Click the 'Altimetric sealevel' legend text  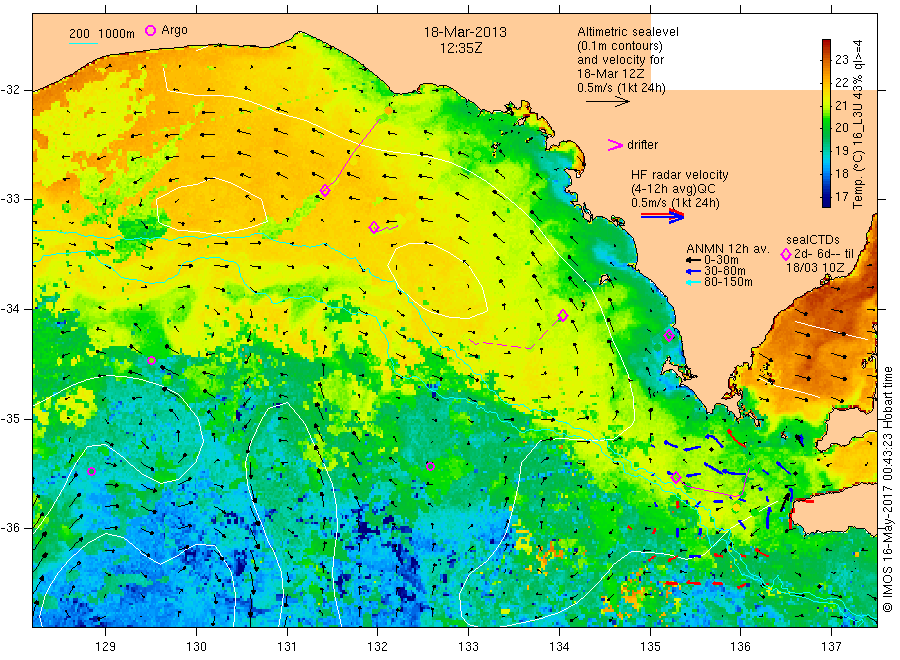[x=628, y=32]
